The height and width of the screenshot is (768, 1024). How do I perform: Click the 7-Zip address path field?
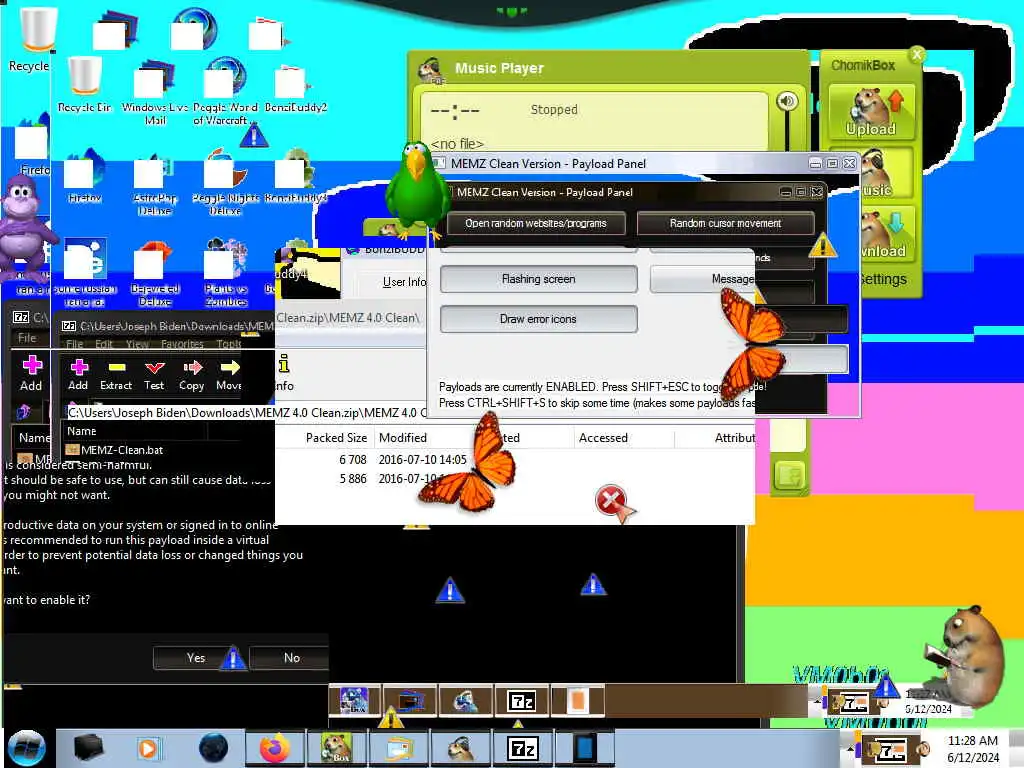coord(247,413)
